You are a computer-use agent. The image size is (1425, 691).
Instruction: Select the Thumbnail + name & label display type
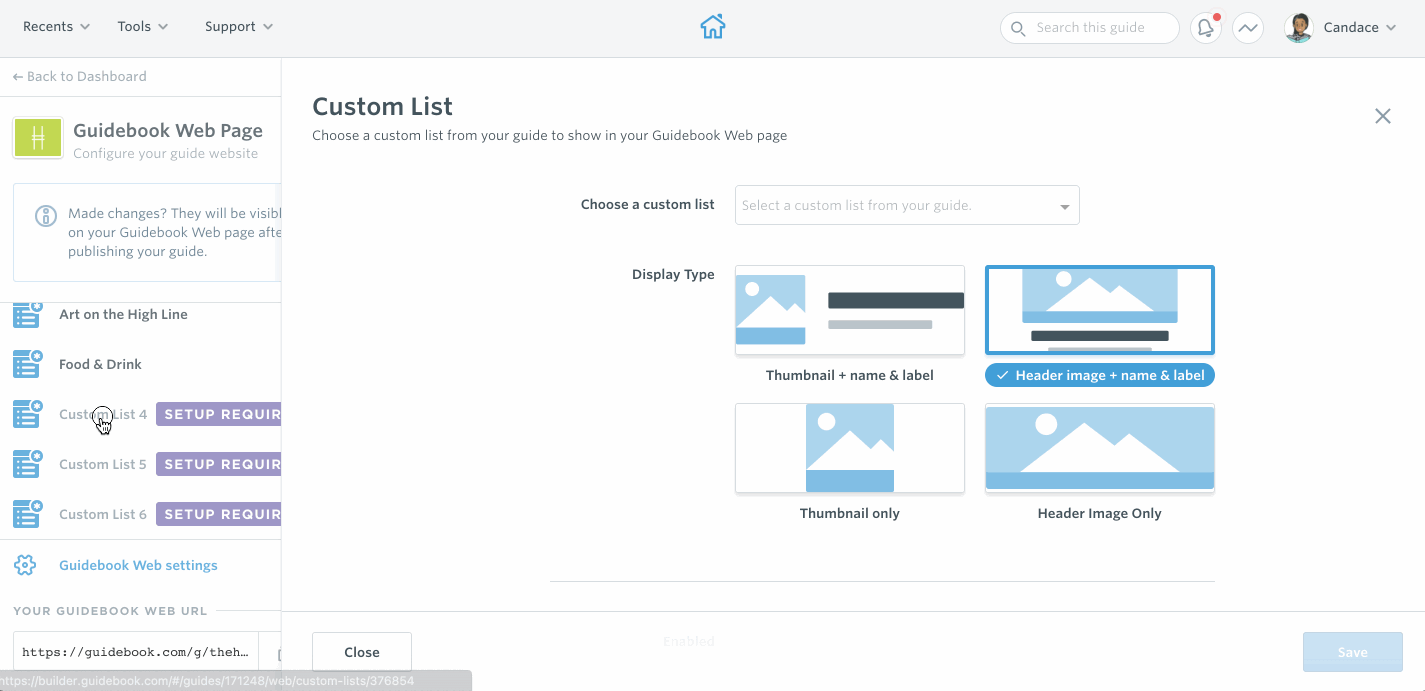[x=849, y=310]
